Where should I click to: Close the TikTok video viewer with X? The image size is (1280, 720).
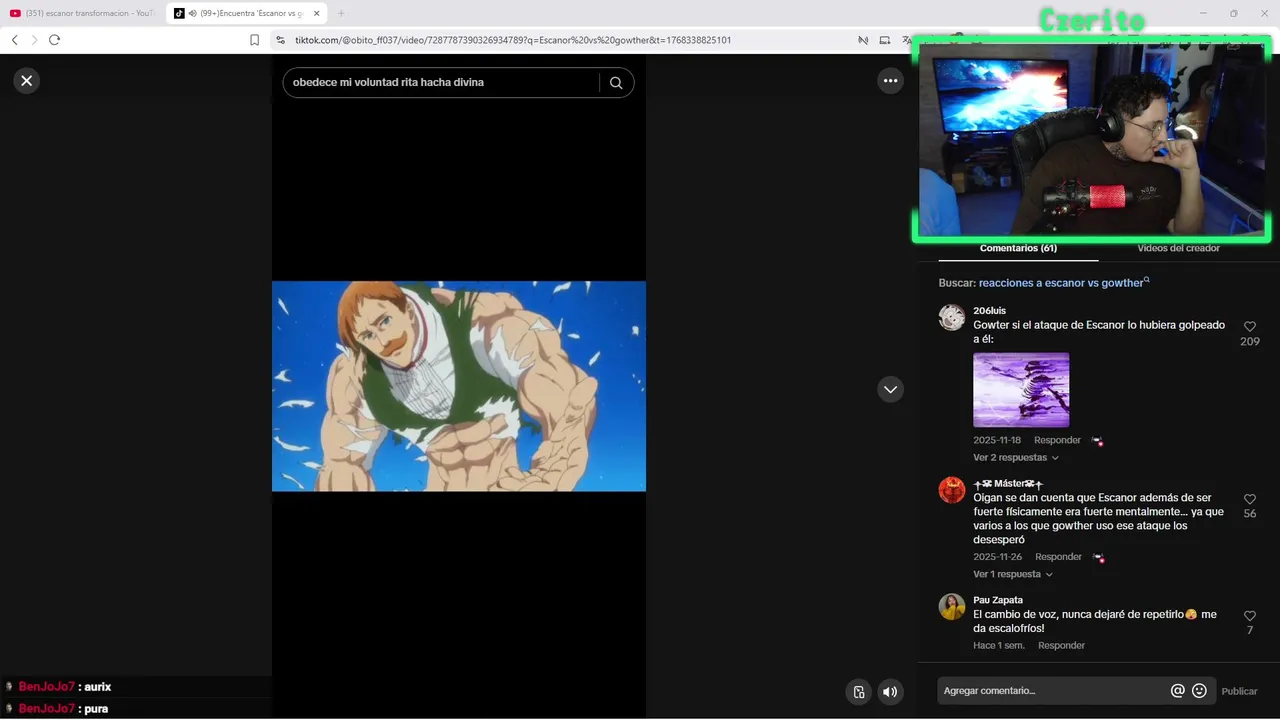[27, 81]
